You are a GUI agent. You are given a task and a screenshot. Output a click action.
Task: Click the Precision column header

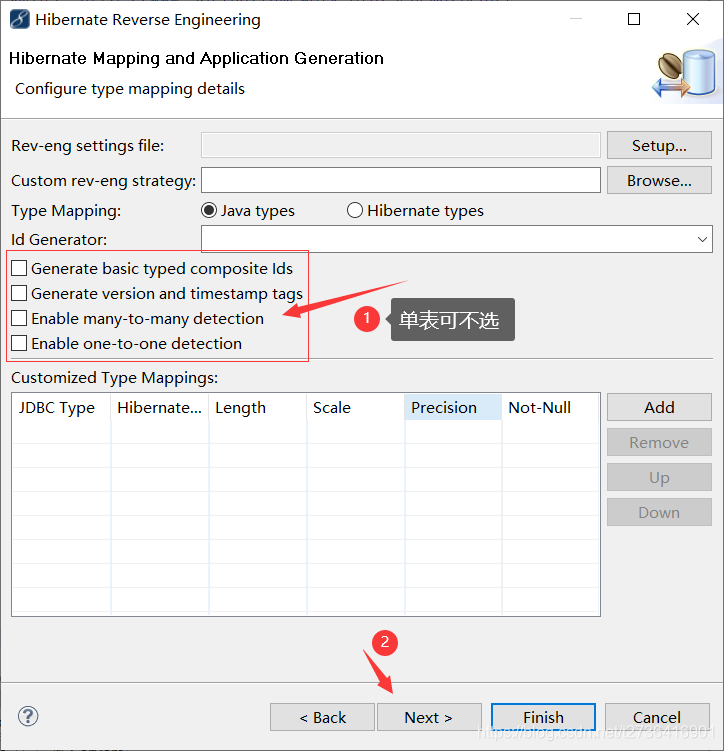pos(453,408)
